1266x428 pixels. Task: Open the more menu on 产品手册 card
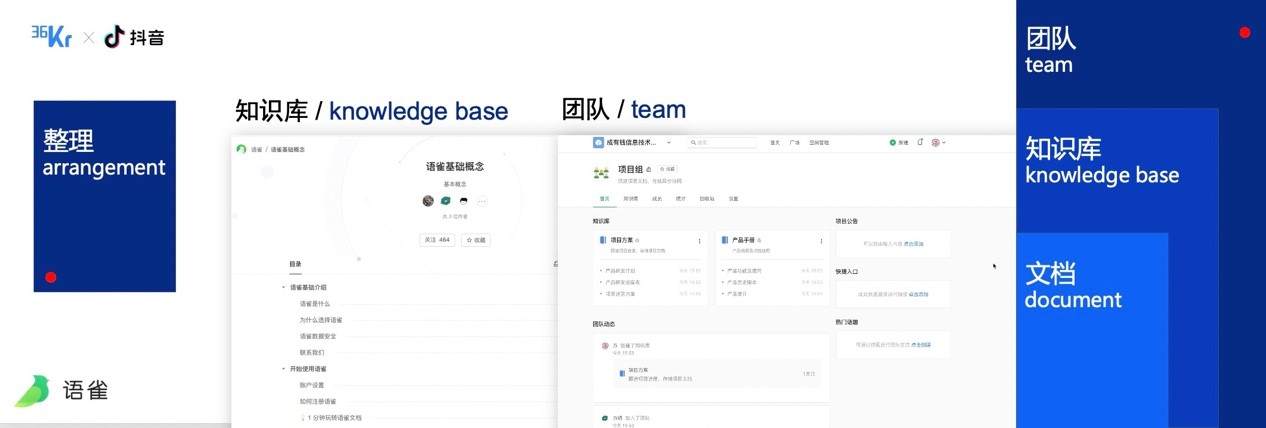[821, 241]
